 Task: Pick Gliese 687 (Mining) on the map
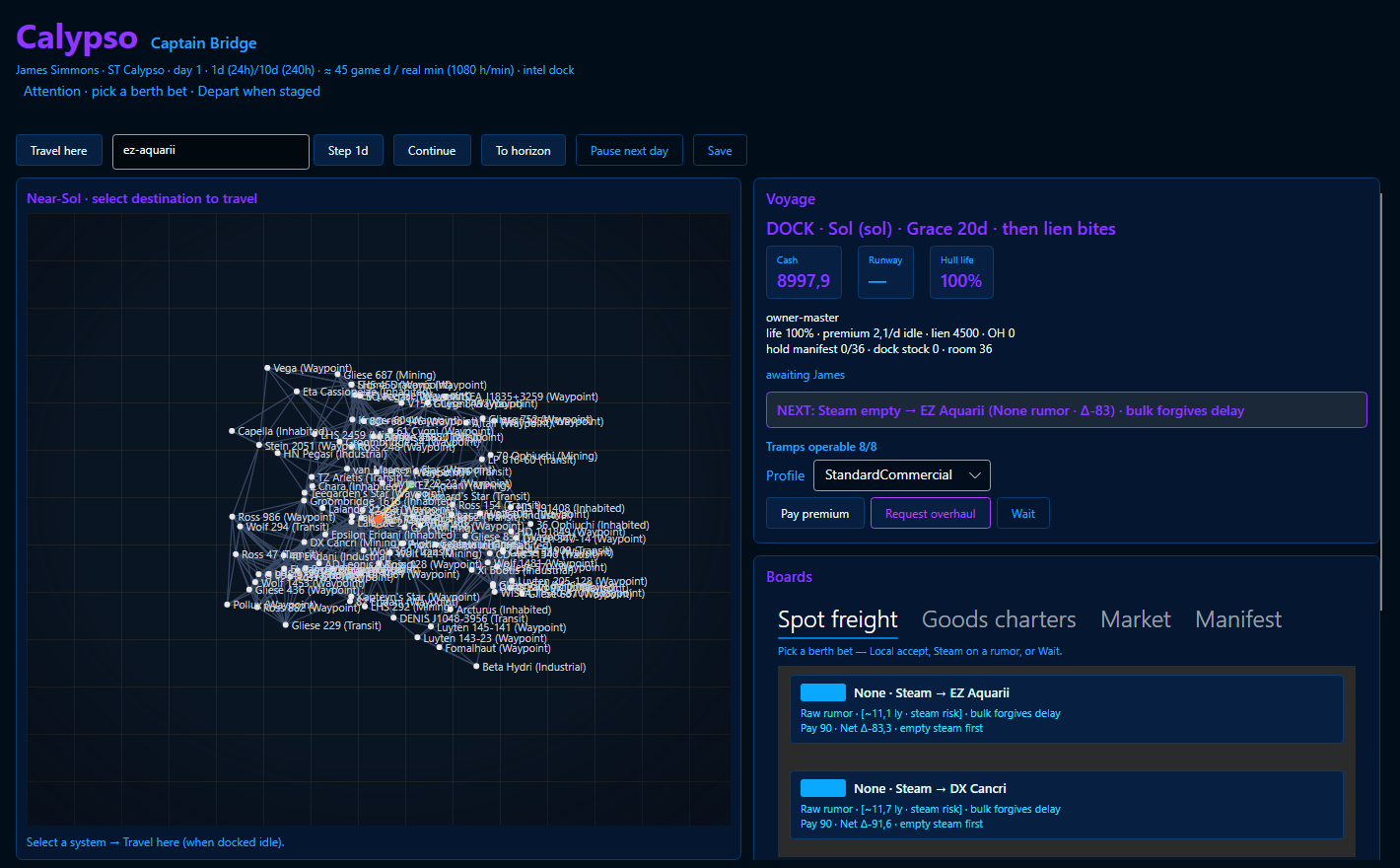(337, 375)
